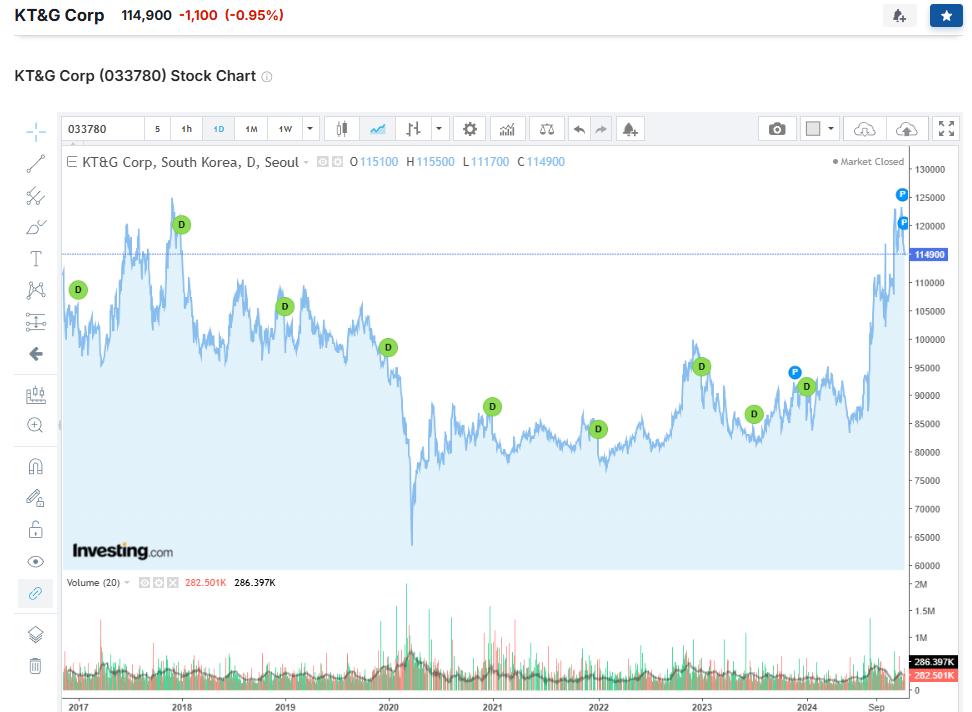
Task: Click the chart layout square icon
Action: pos(813,129)
